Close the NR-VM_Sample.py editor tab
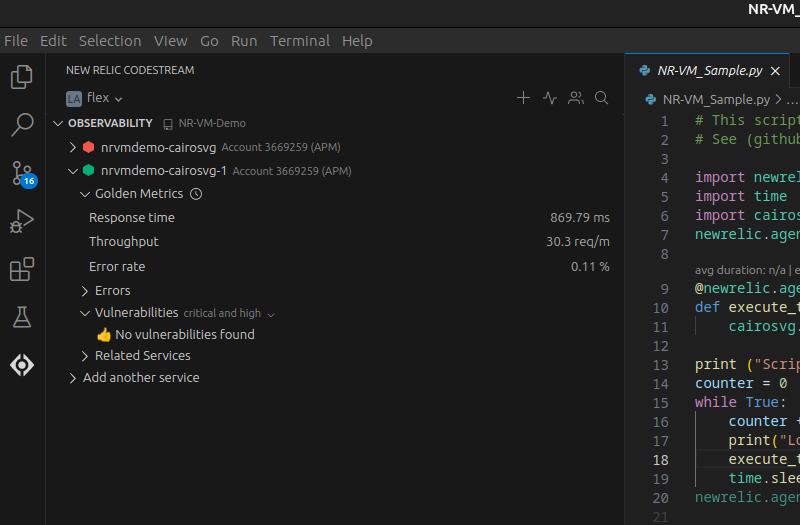Screen dimensions: 800x525 click(x=775, y=71)
